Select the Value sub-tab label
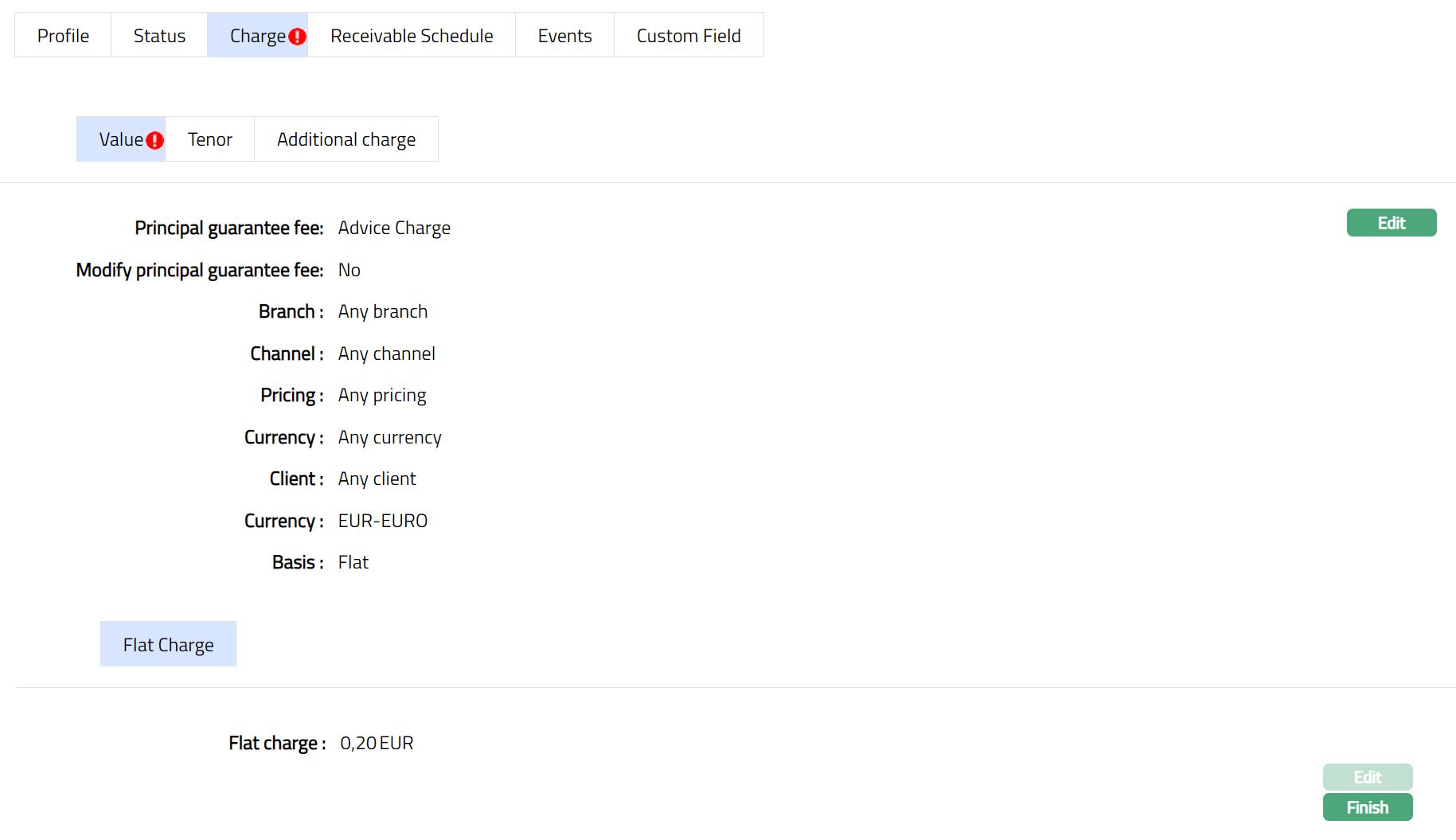Image resolution: width=1456 pixels, height=840 pixels. (x=120, y=139)
